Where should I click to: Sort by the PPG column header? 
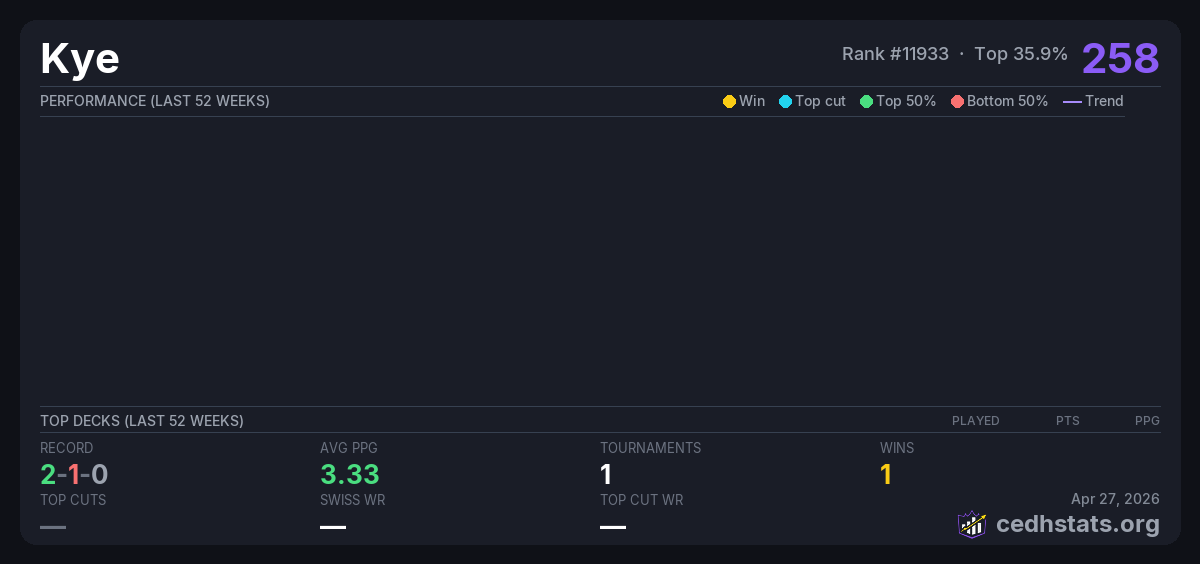click(x=1147, y=421)
